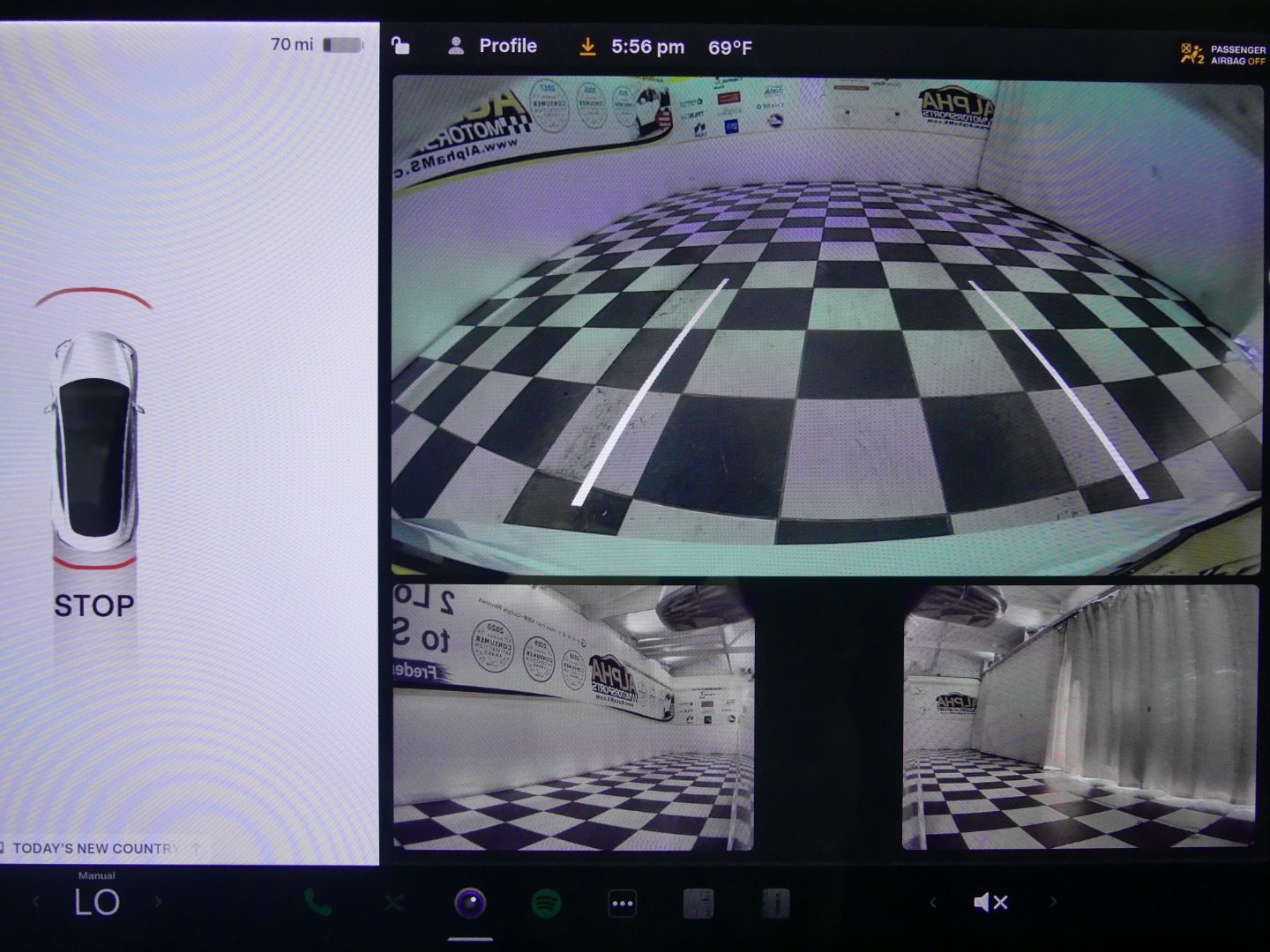Unmute the audio speaker icon
This screenshot has width=1270, height=952.
pos(990,902)
